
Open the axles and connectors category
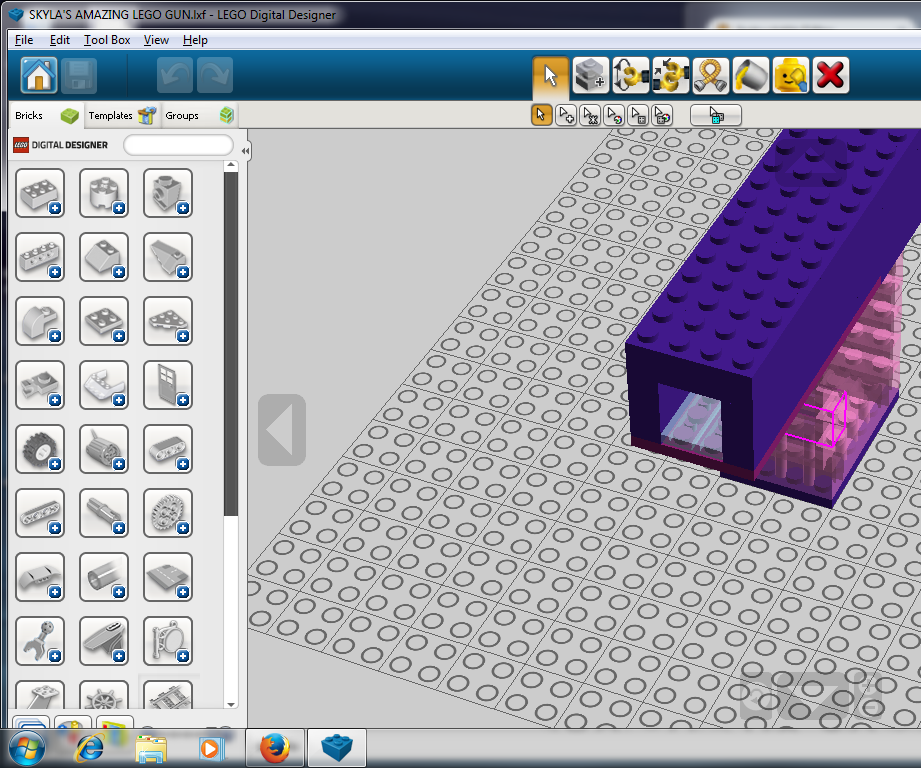click(104, 513)
